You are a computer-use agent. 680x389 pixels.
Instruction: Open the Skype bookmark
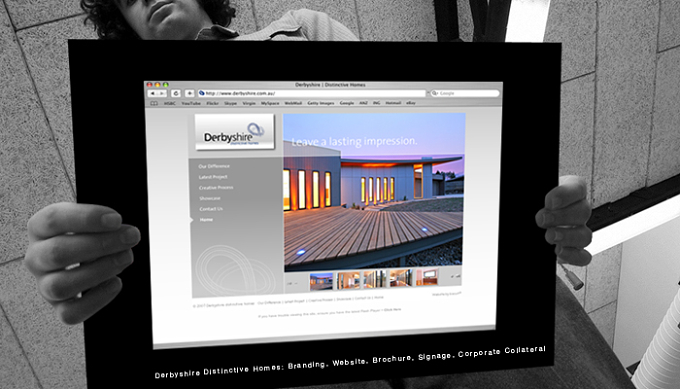point(230,103)
